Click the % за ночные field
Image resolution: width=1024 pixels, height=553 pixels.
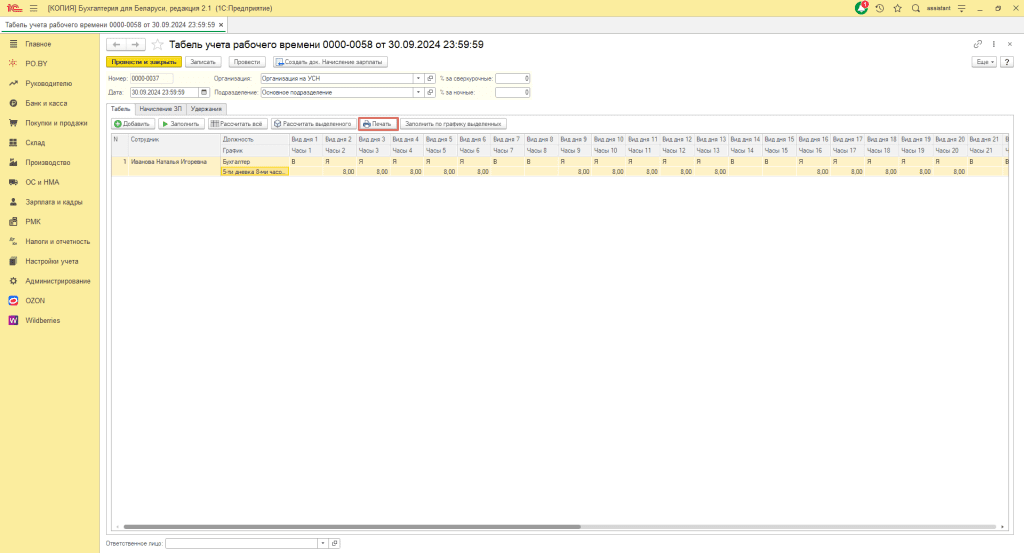(513, 93)
